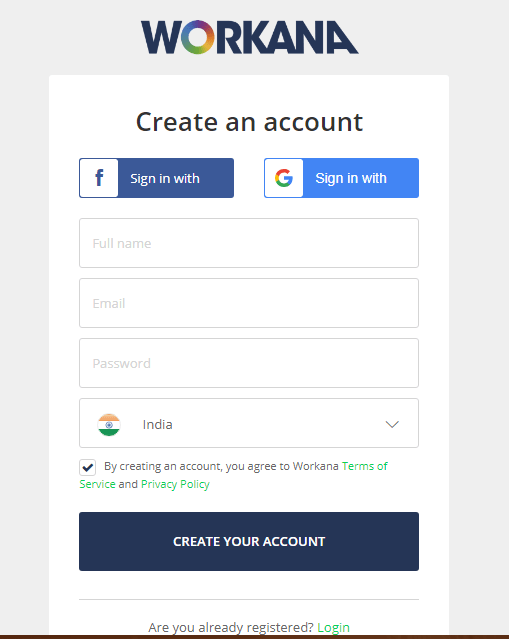The height and width of the screenshot is (639, 509).
Task: Click the 'By creating an account' text
Action: 221,466
